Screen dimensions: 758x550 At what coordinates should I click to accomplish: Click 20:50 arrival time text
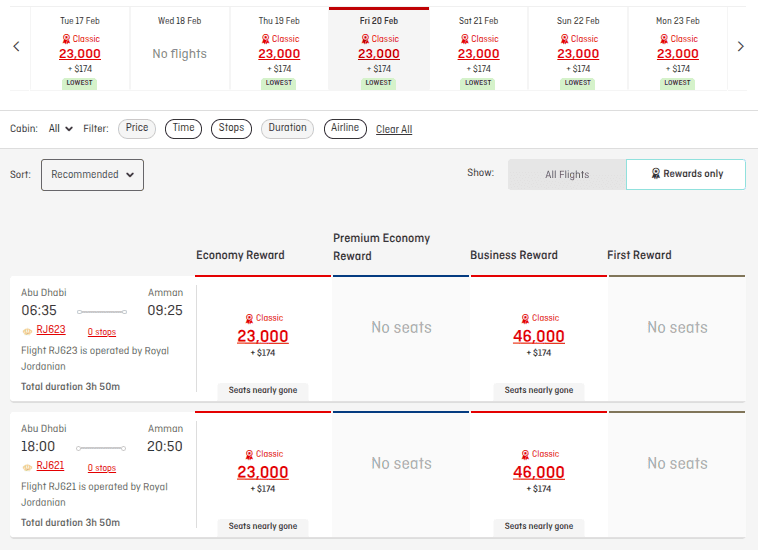165,447
